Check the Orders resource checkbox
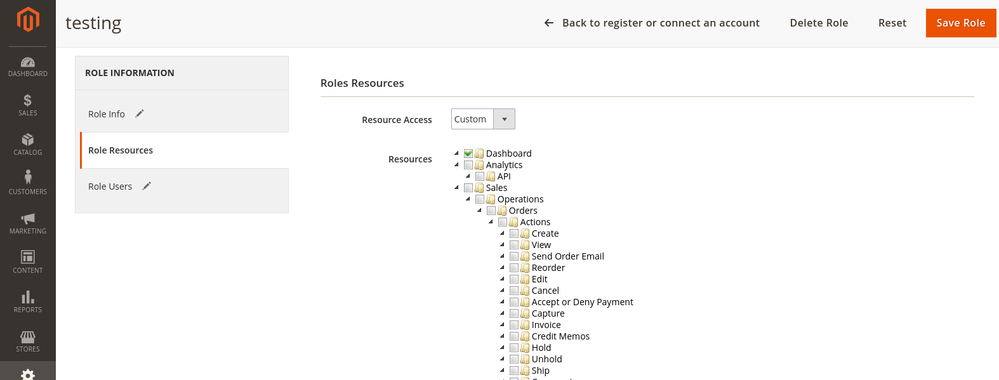The height and width of the screenshot is (380, 999). (x=491, y=211)
